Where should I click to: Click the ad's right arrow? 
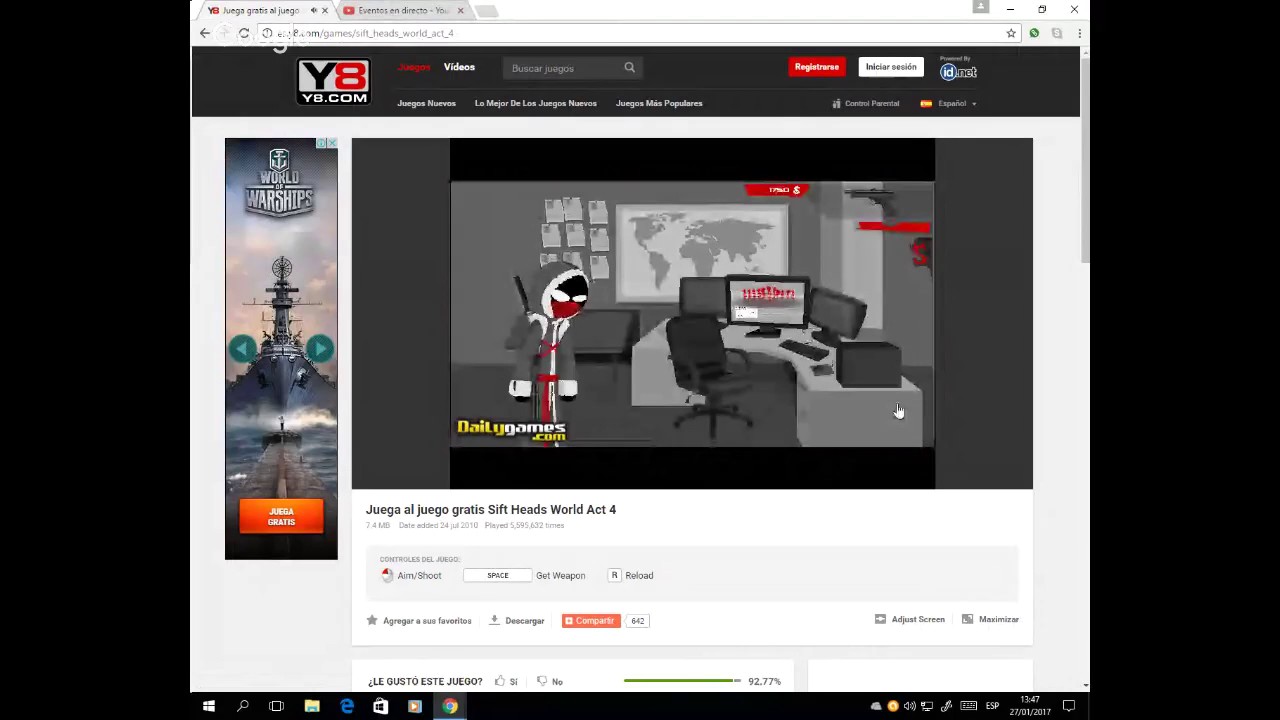point(320,348)
